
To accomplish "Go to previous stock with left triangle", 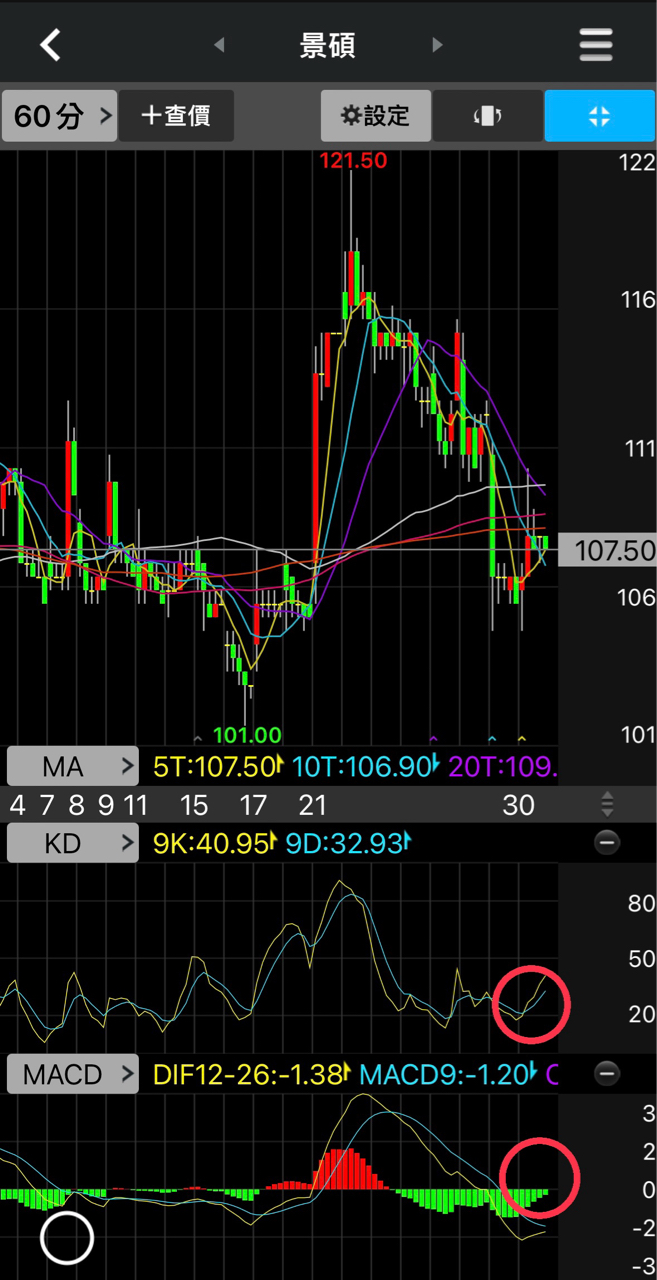I will (x=219, y=45).
